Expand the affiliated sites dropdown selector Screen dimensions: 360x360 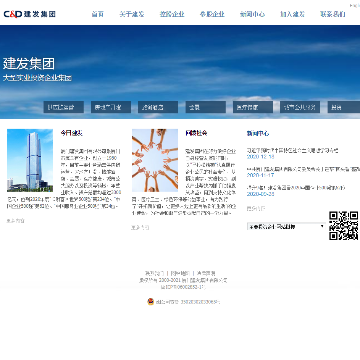point(286,227)
